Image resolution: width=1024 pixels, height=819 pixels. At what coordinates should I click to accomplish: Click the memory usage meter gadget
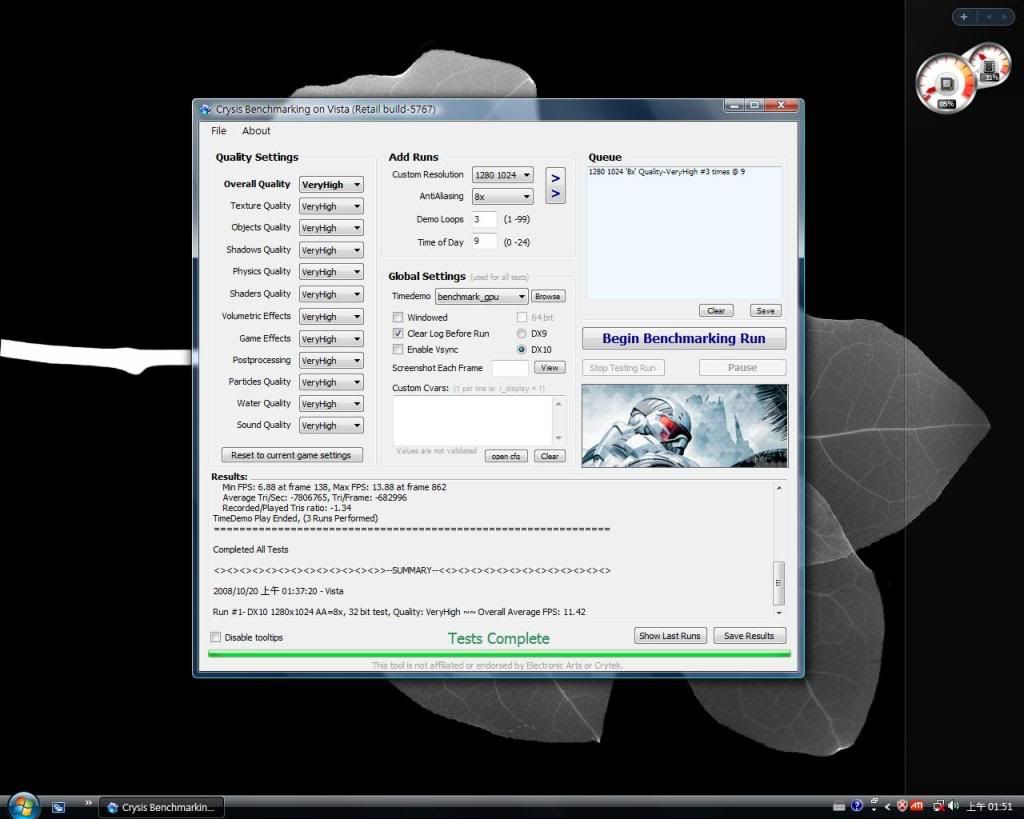[991, 63]
